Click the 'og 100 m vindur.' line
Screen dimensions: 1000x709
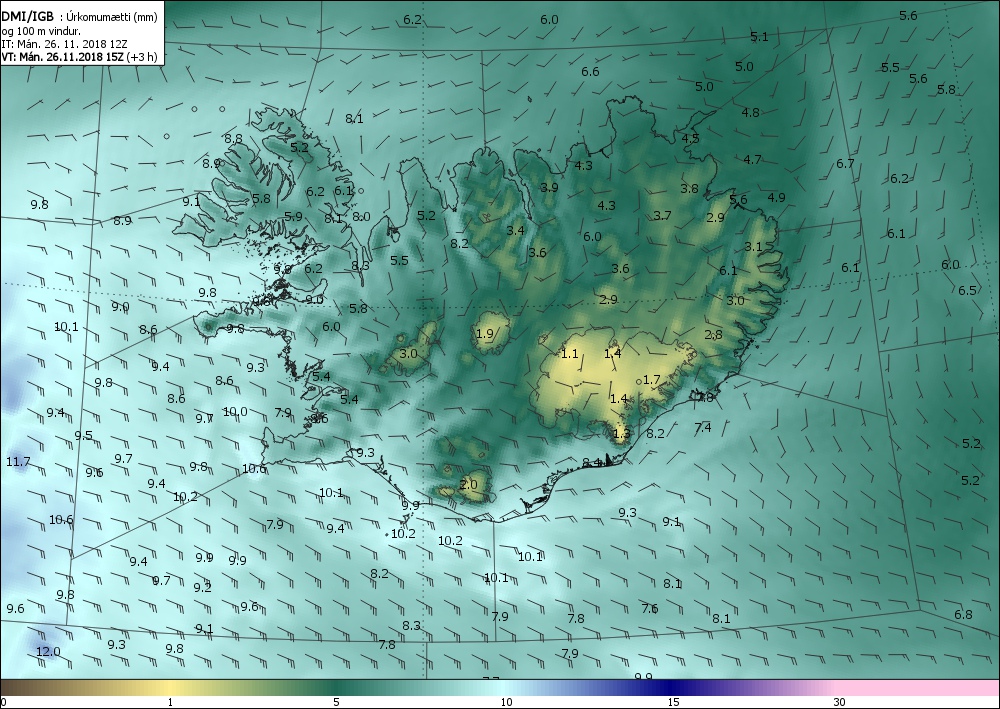[41, 31]
